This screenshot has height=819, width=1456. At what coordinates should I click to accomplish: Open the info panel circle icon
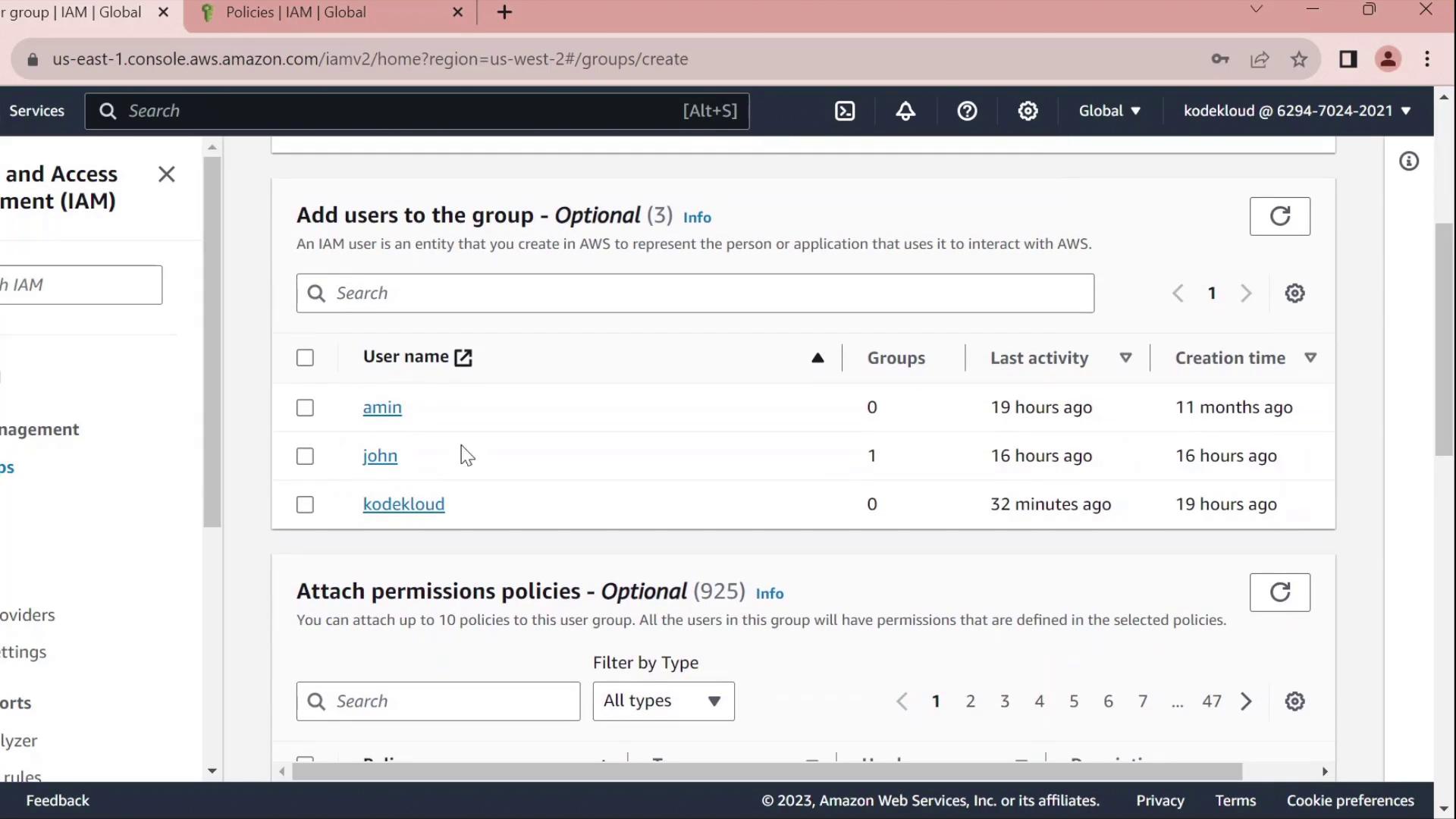[x=1408, y=162]
